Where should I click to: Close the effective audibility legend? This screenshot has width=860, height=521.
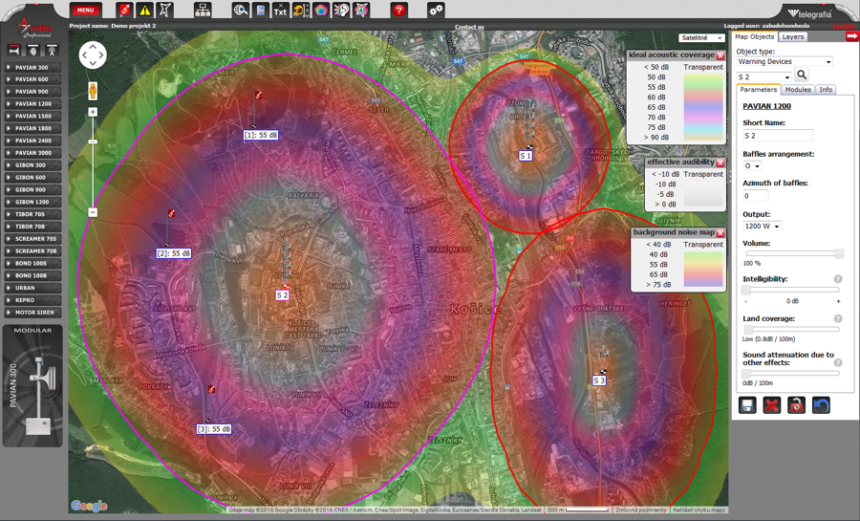720,162
